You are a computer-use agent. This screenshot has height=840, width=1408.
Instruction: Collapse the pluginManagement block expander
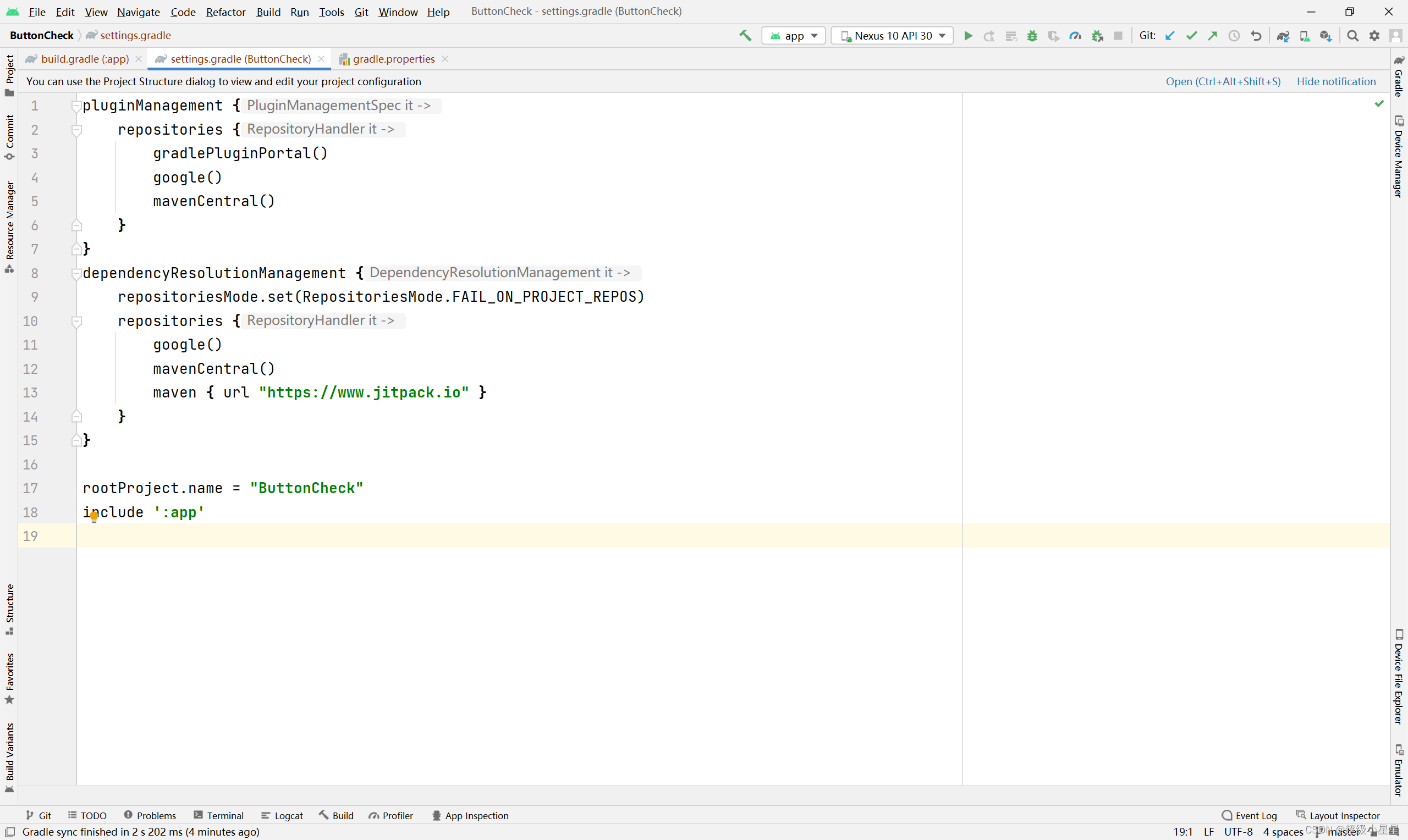click(75, 105)
